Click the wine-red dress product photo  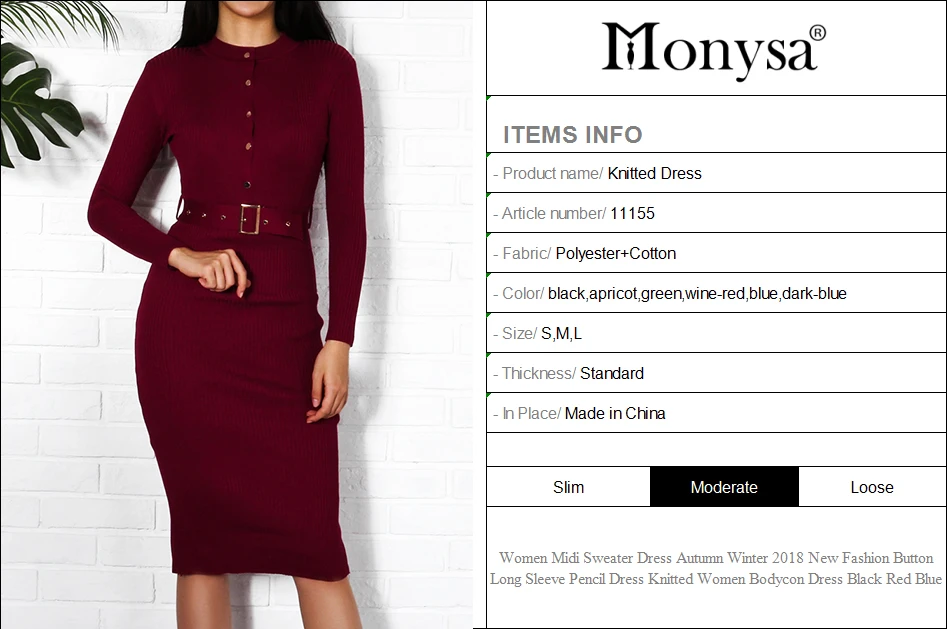click(x=237, y=314)
